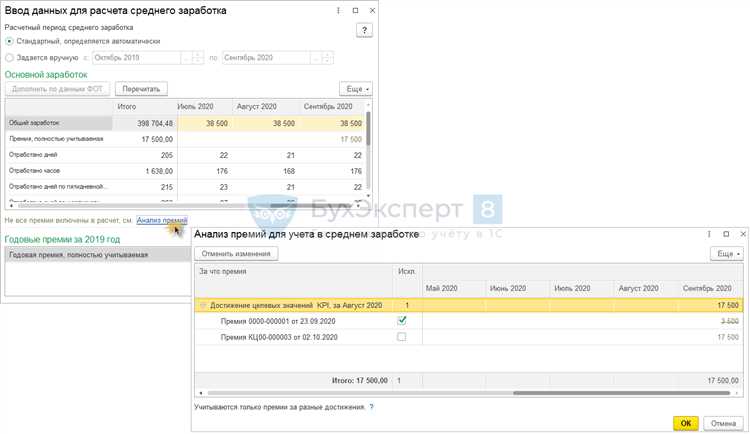This screenshot has width=750, height=434.
Task: Open the kebab menu of the bonus analysis window
Action: tap(709, 234)
